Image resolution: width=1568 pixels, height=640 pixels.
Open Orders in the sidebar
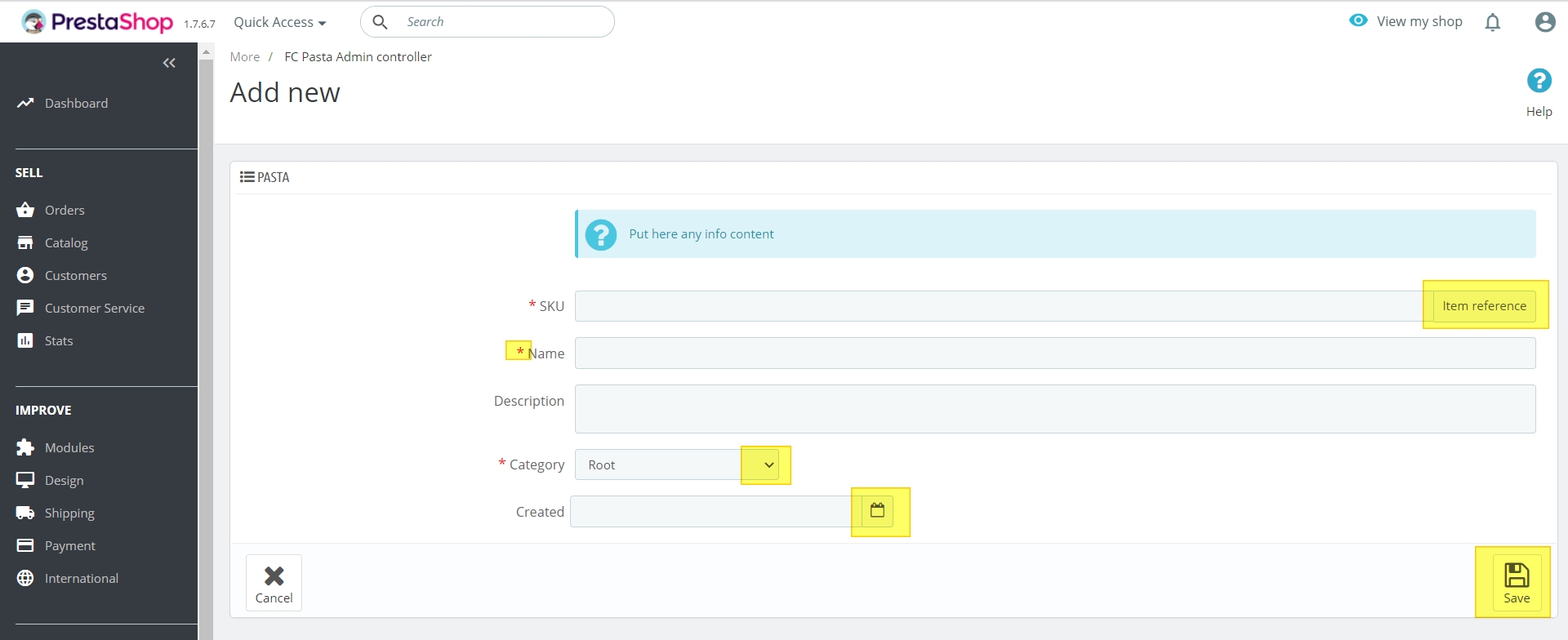coord(65,210)
